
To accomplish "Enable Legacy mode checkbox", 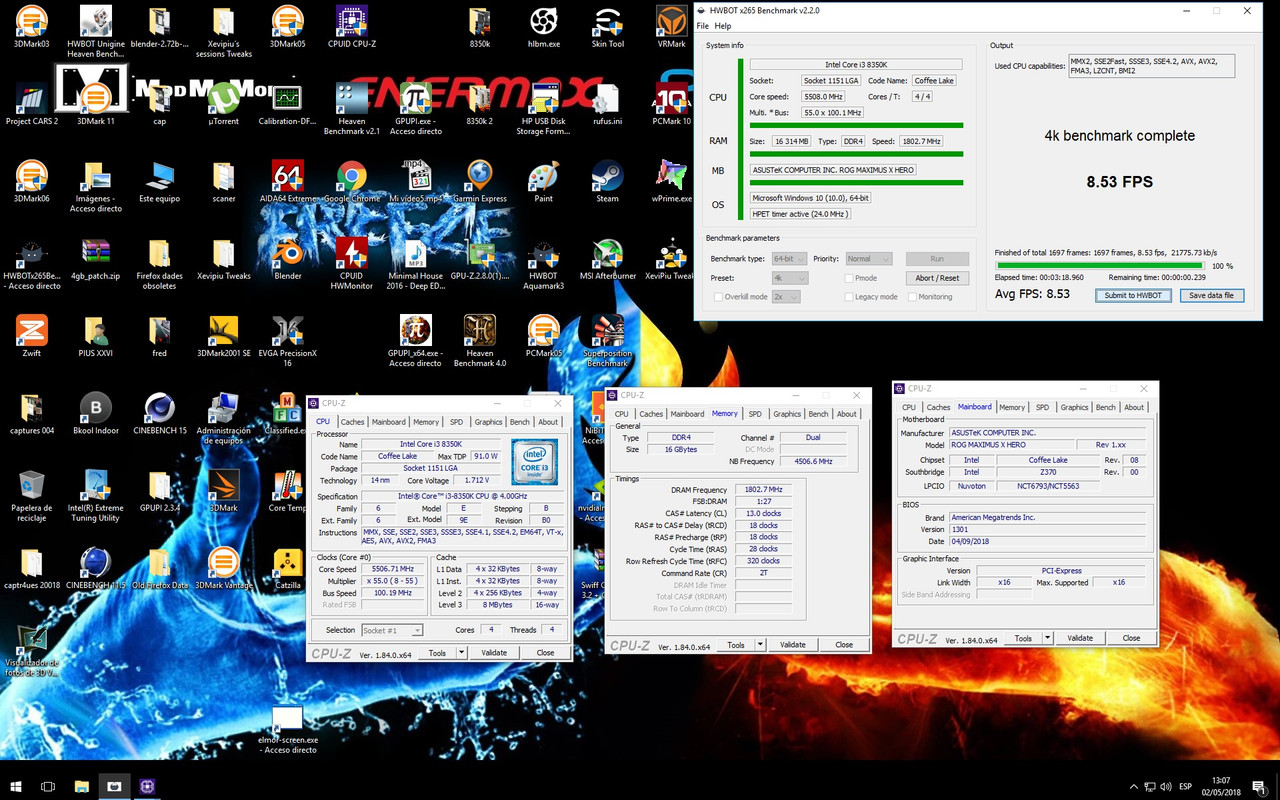I will pyautogui.click(x=849, y=297).
